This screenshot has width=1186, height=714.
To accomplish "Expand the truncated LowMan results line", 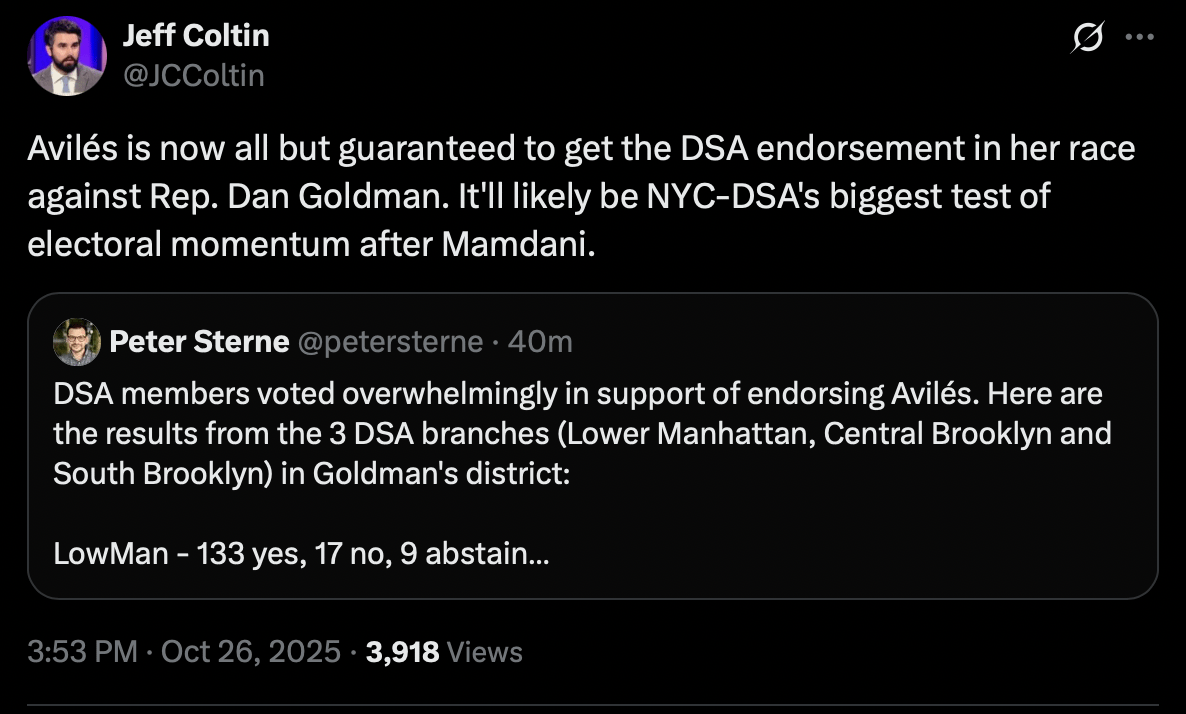I will pyautogui.click(x=300, y=553).
